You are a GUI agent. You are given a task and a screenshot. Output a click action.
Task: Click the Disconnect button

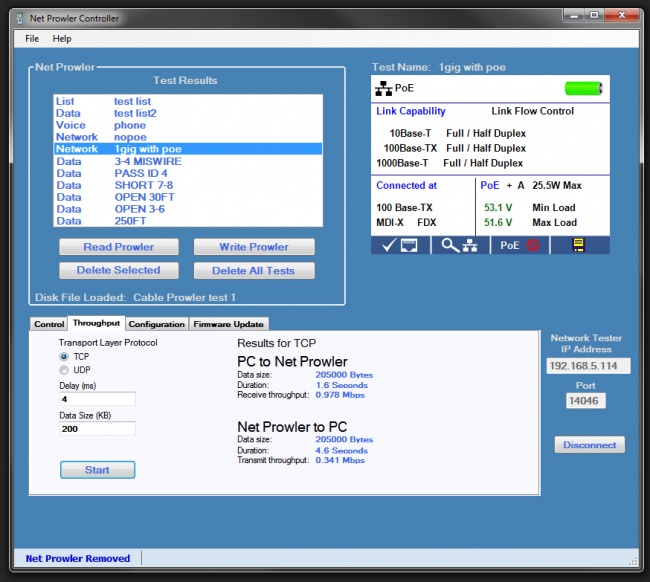590,445
